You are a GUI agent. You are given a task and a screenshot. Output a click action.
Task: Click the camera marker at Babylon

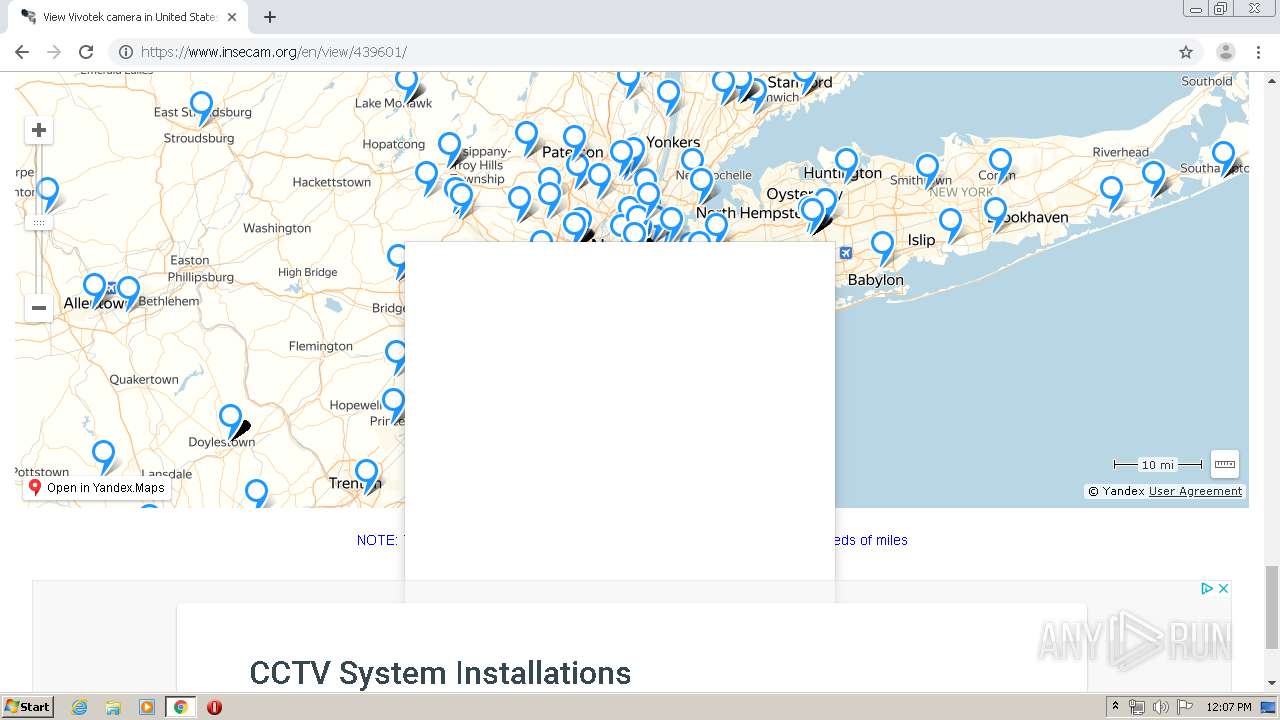(x=882, y=247)
